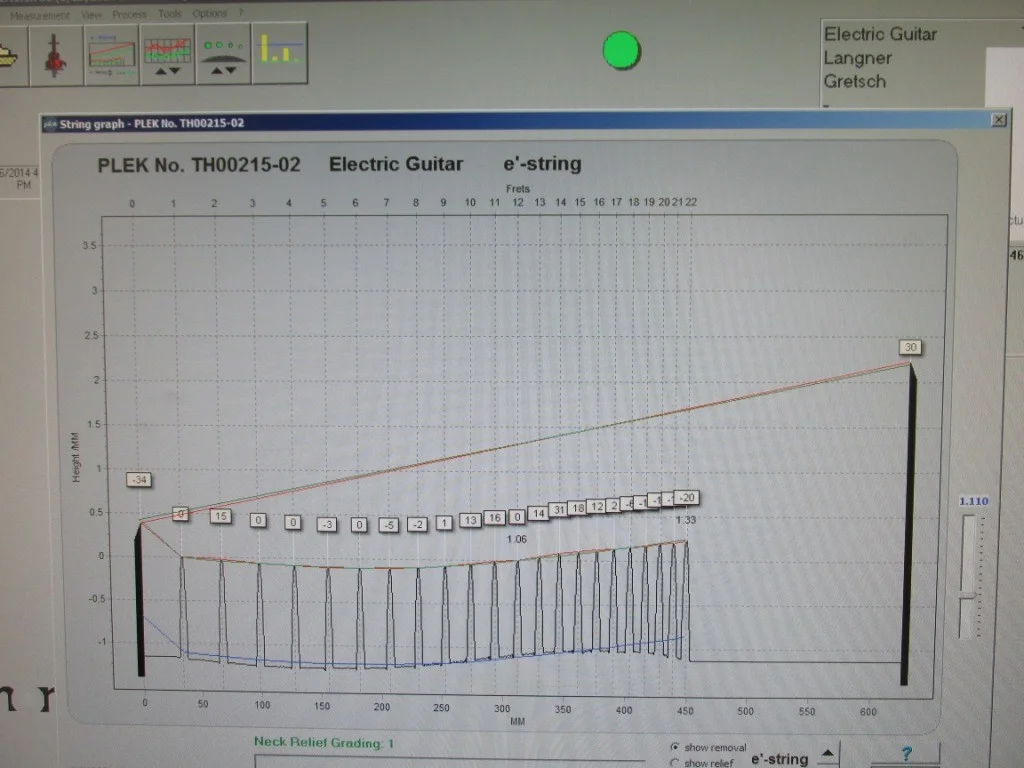The height and width of the screenshot is (768, 1024).
Task: Select the 'show relief' radio button
Action: [675, 763]
